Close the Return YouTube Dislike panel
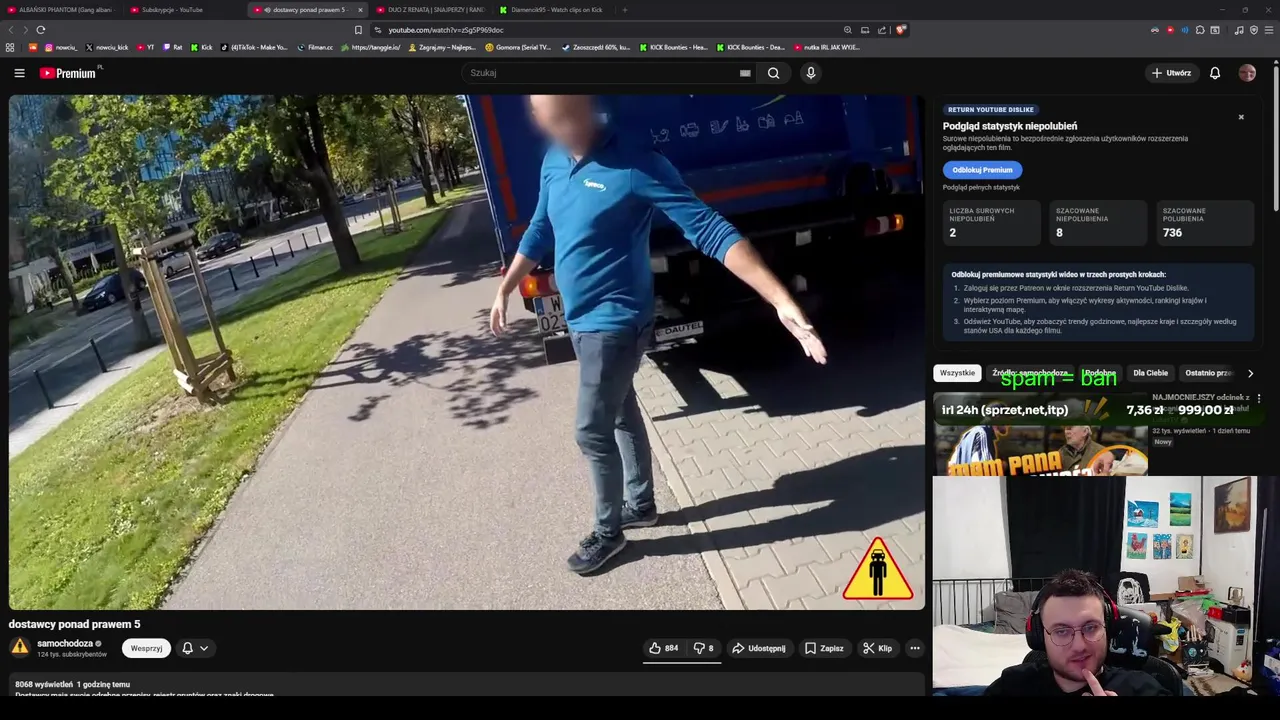Screen dimensions: 1280x720 (x=1241, y=117)
